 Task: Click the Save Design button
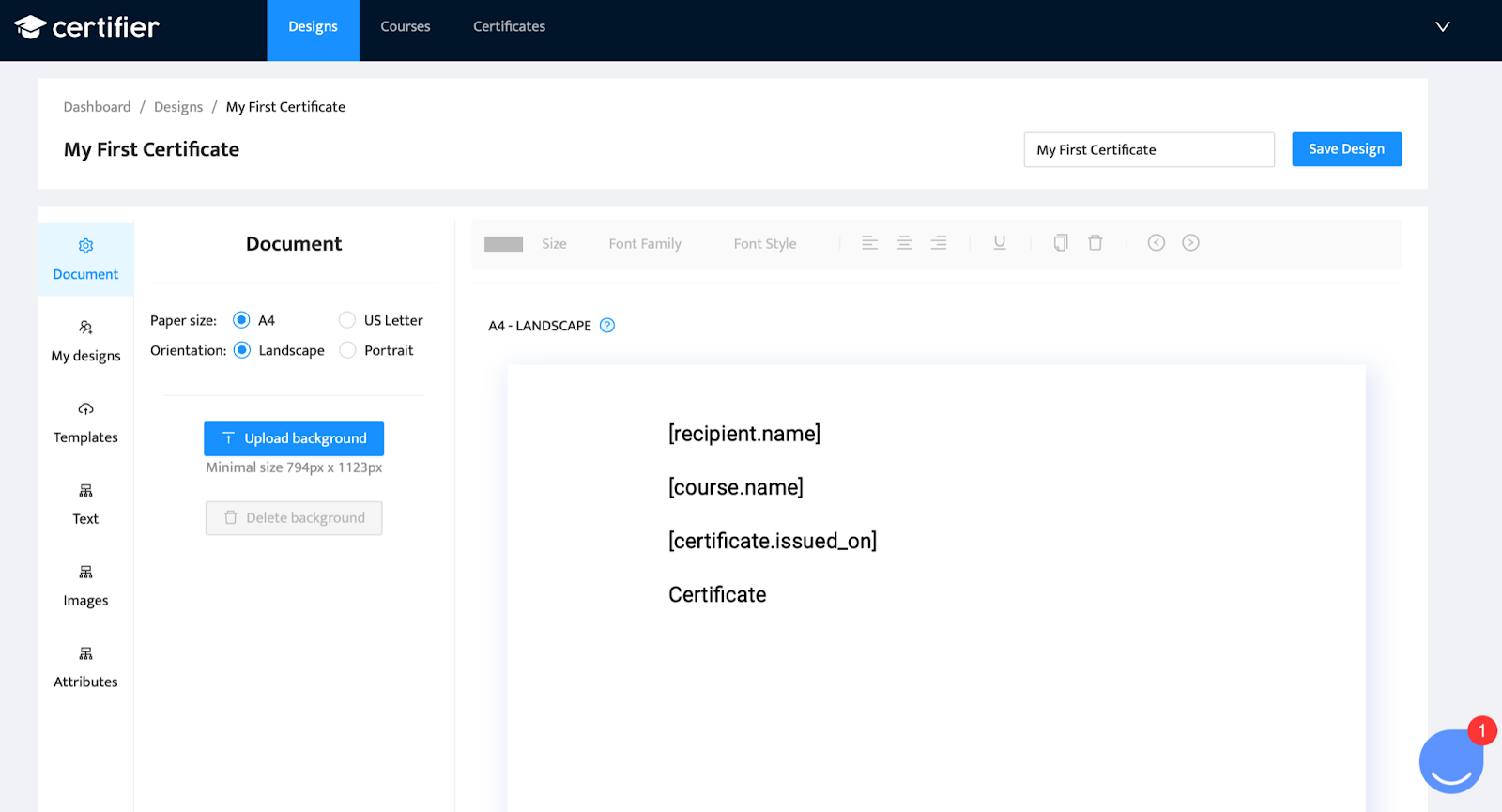1346,149
